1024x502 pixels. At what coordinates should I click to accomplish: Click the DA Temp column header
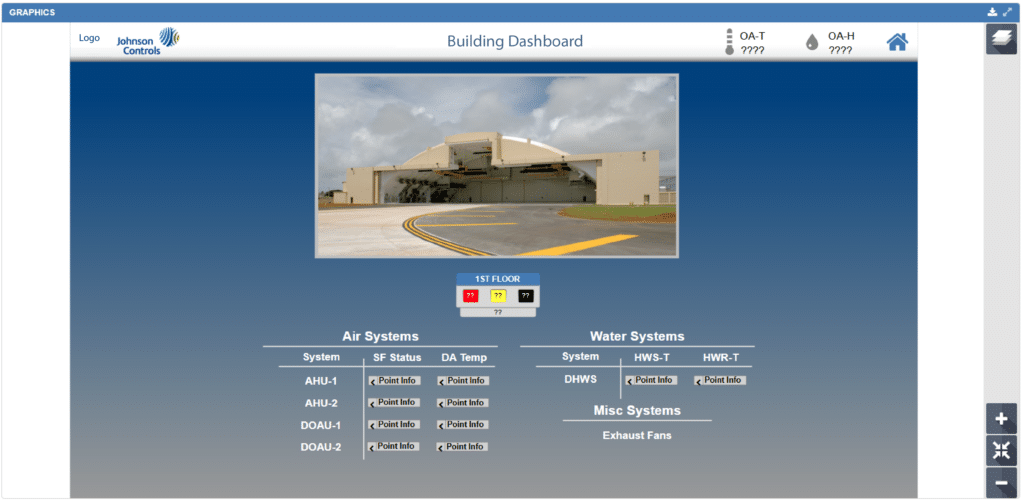pos(464,358)
